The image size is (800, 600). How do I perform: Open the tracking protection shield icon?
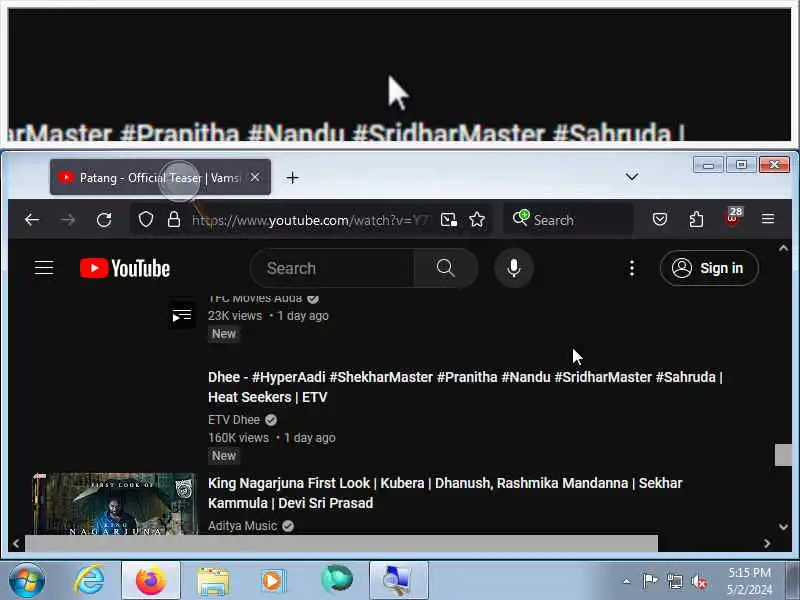coord(146,220)
